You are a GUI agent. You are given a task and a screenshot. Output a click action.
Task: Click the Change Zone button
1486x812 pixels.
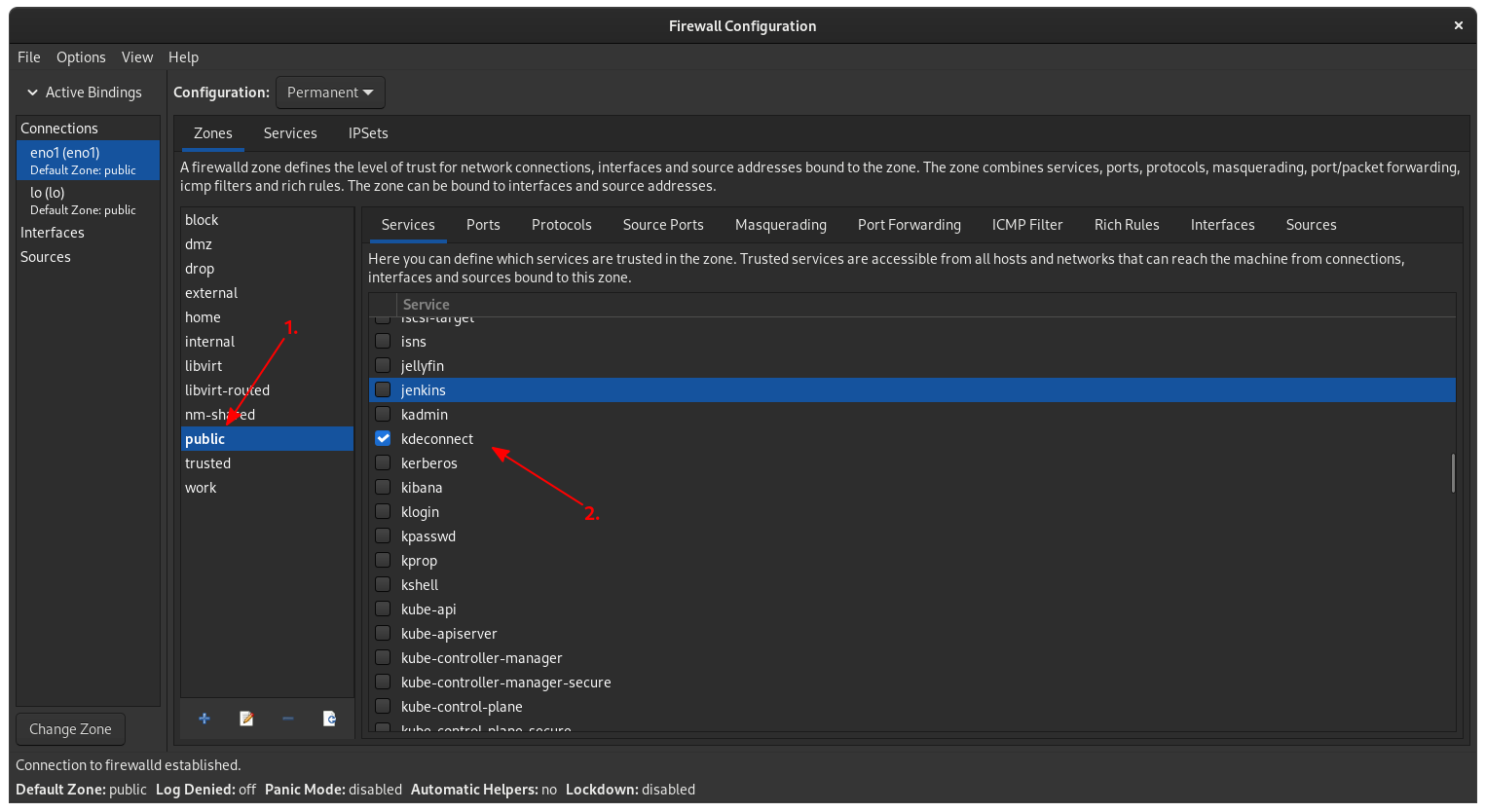[70, 728]
